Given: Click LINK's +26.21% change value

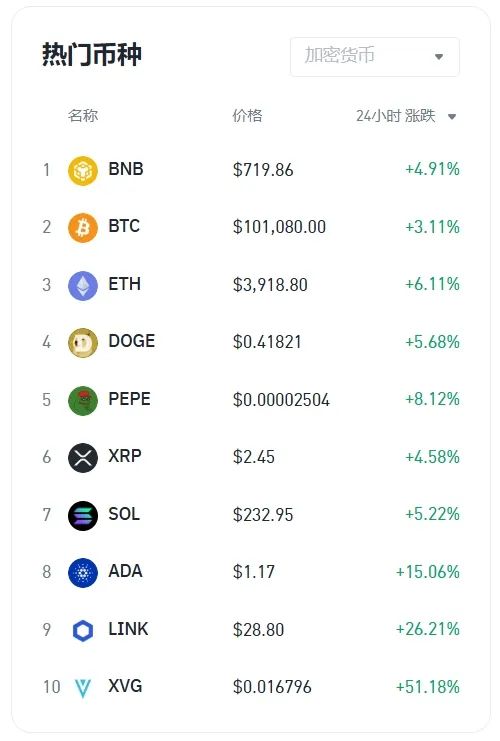Looking at the screenshot, I should pos(427,629).
